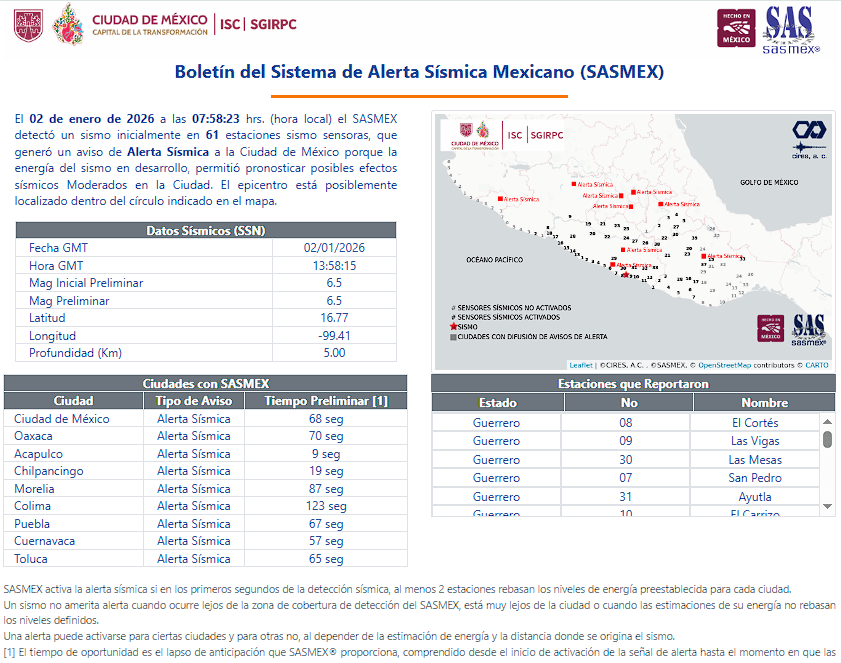The image size is (841, 663).
Task: Click the colorful heart emblem in the page header
Action: [x=68, y=24]
